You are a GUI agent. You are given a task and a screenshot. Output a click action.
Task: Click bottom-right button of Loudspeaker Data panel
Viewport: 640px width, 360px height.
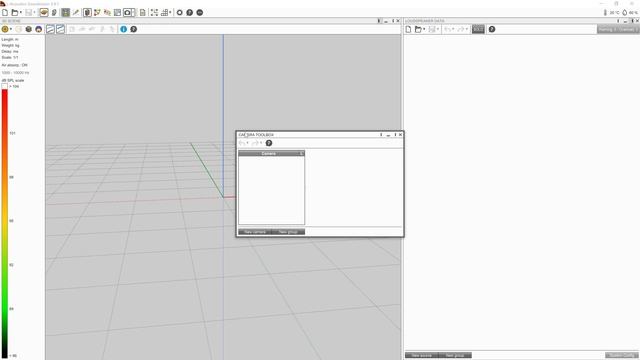click(x=622, y=356)
